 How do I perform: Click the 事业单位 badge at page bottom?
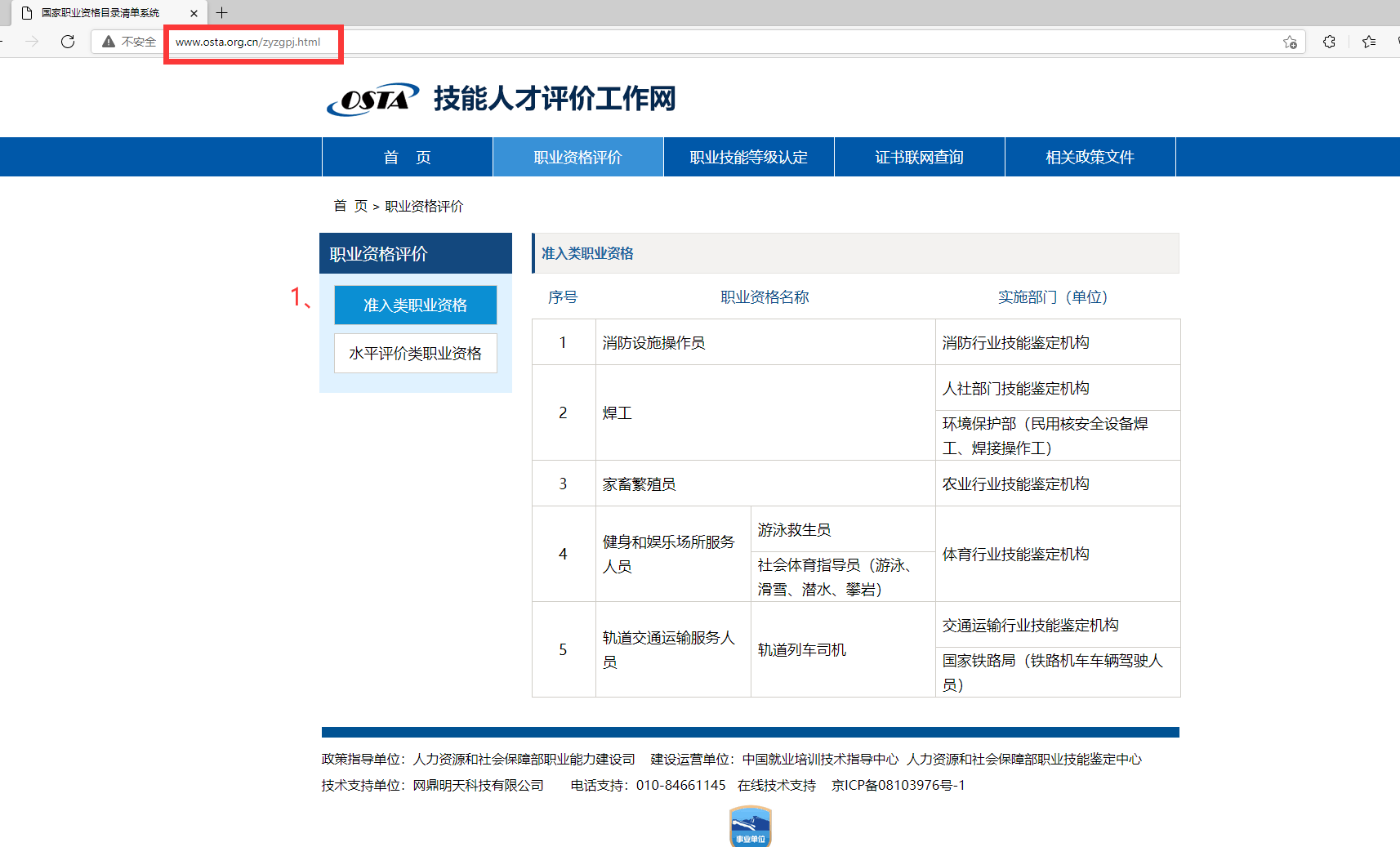(749, 826)
